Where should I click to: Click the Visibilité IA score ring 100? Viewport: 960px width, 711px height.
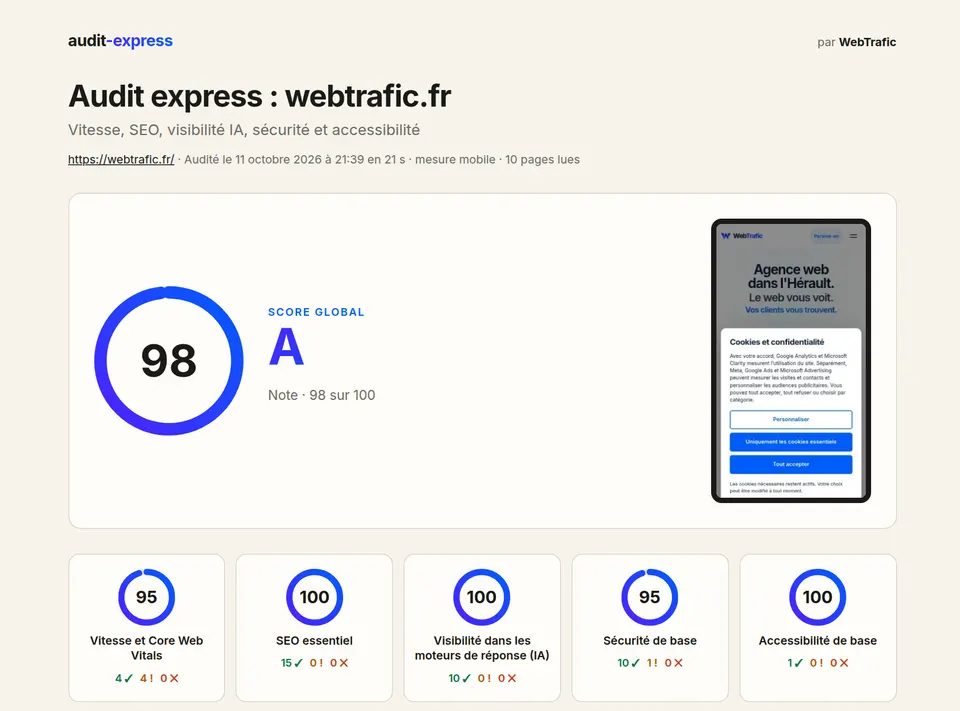coord(482,597)
